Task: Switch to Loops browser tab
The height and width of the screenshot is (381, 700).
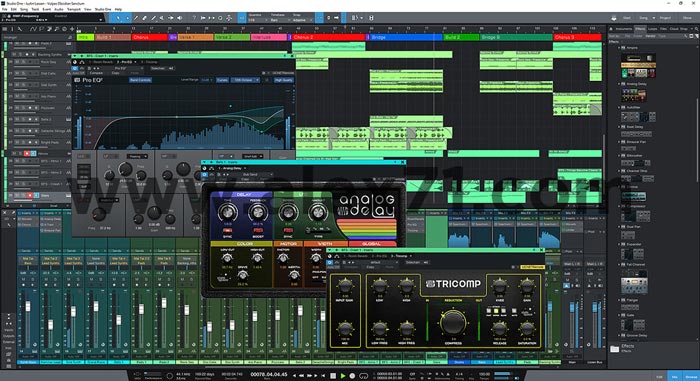Action: (x=652, y=29)
